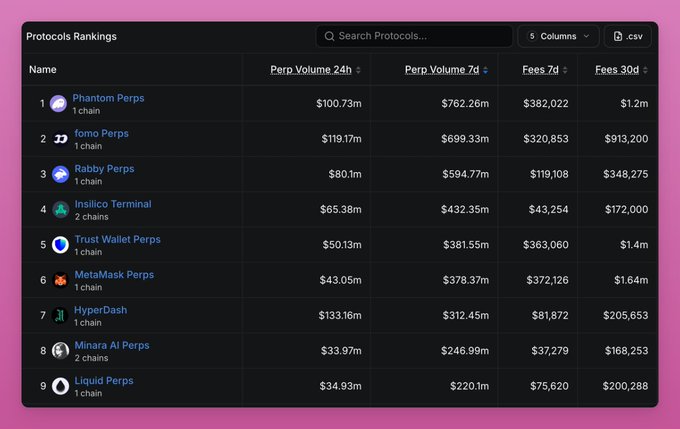Click the sort arrows beside Fees 30d
This screenshot has height=429, width=680.
coord(645,70)
